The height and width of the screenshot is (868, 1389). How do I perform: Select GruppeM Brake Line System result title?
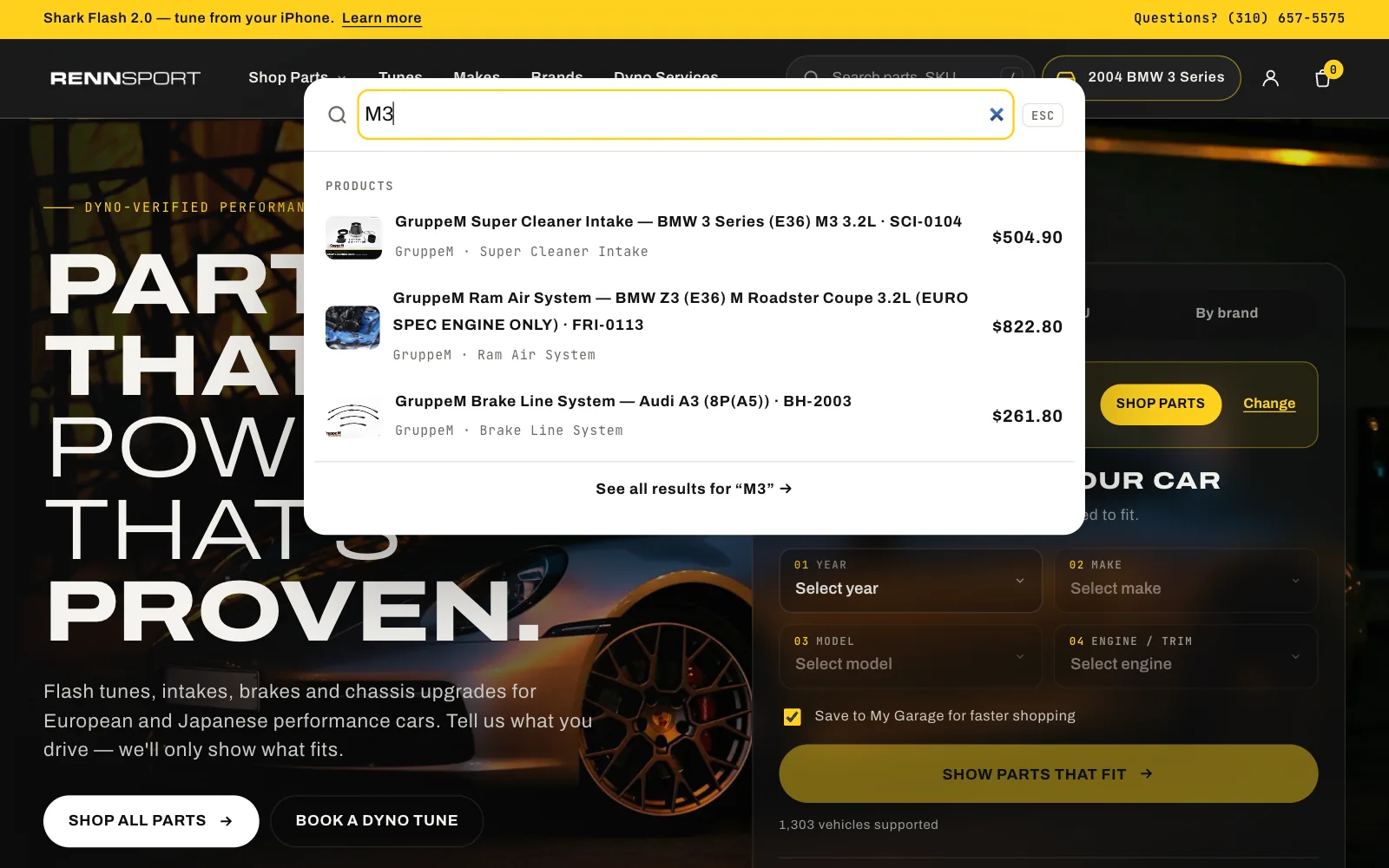(622, 401)
